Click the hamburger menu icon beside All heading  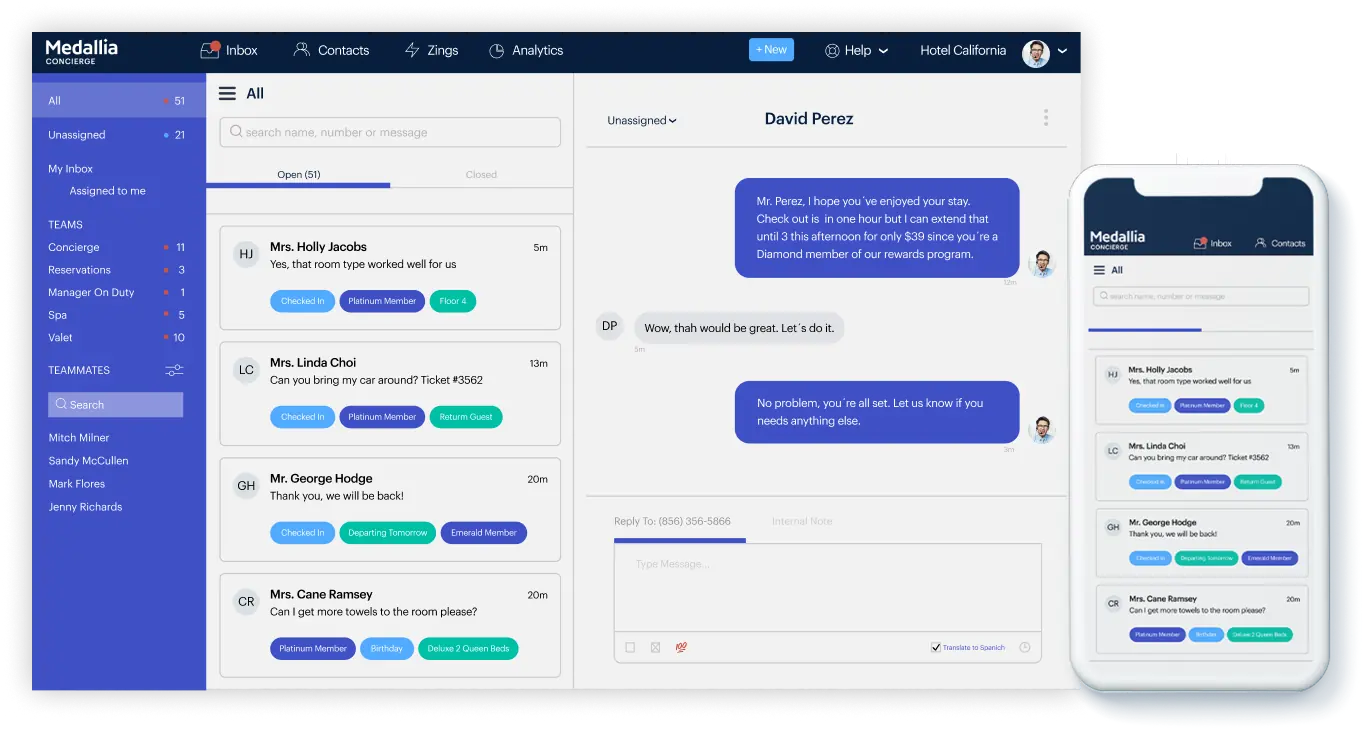click(x=228, y=93)
